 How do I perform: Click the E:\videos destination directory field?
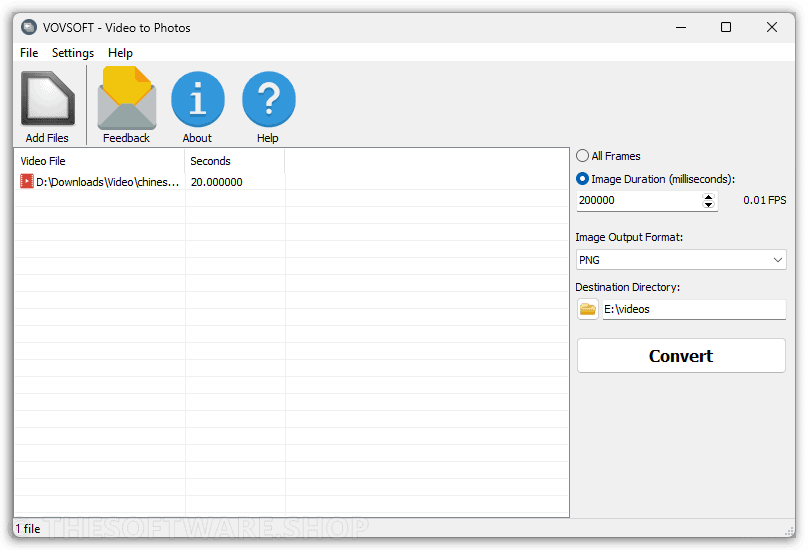(694, 309)
